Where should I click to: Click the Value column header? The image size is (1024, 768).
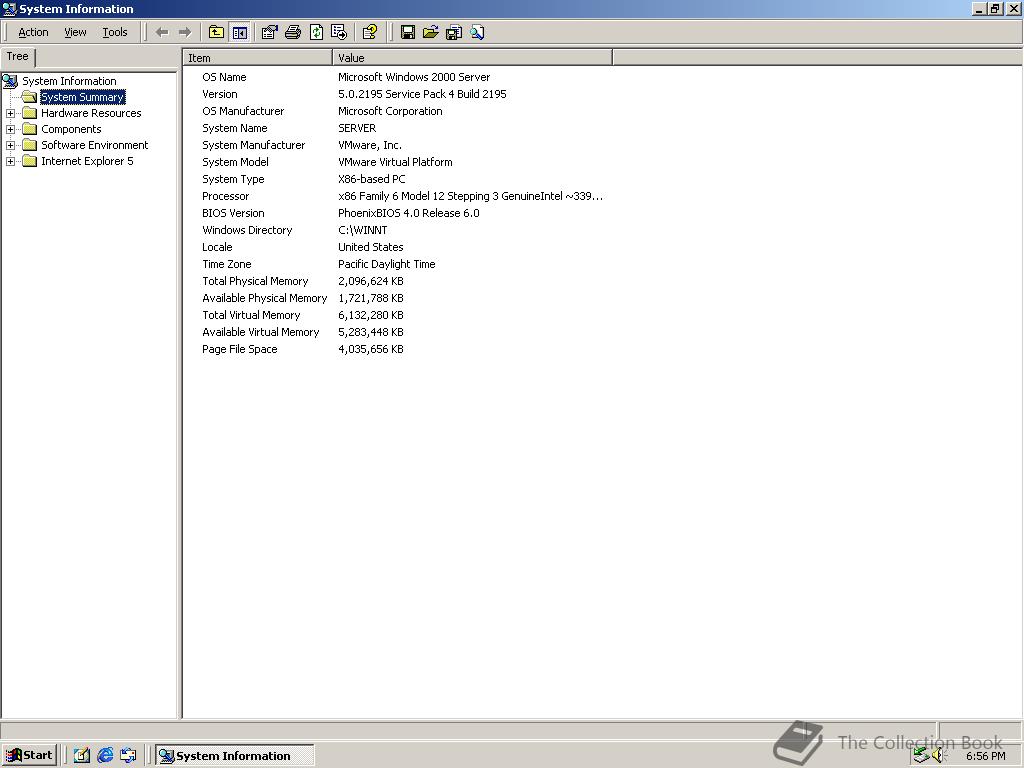472,58
